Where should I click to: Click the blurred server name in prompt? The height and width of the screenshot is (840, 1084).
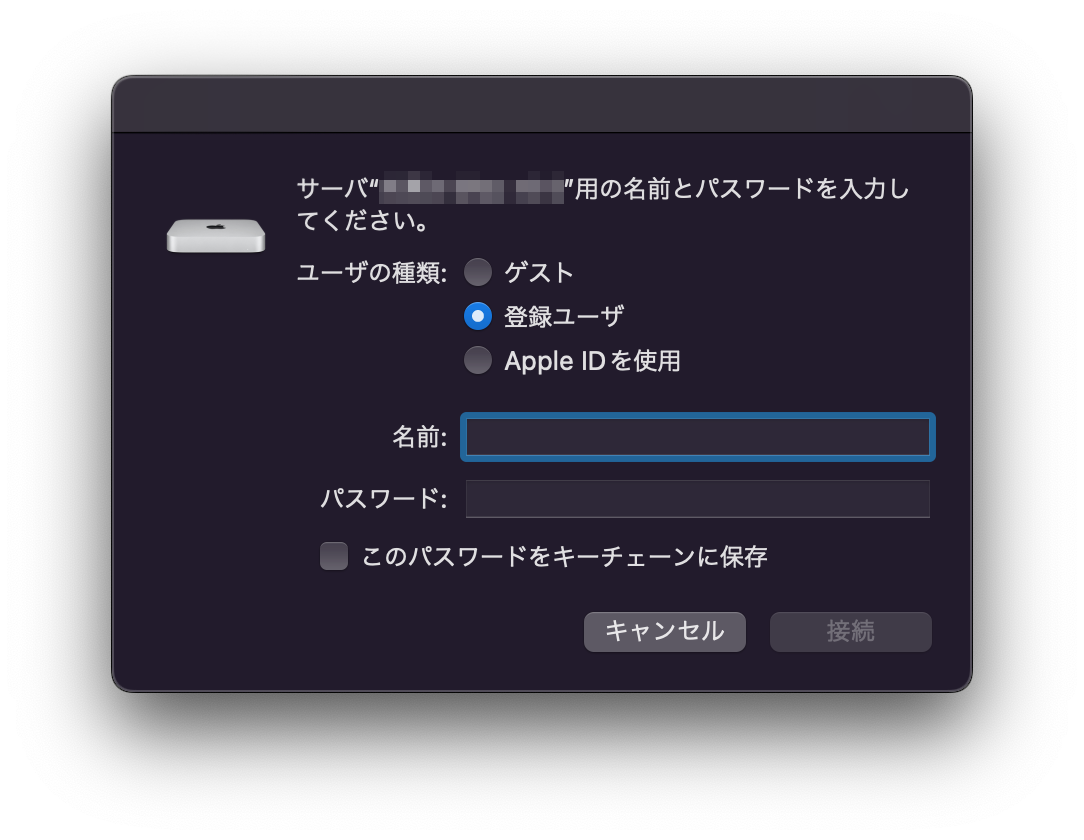point(472,188)
